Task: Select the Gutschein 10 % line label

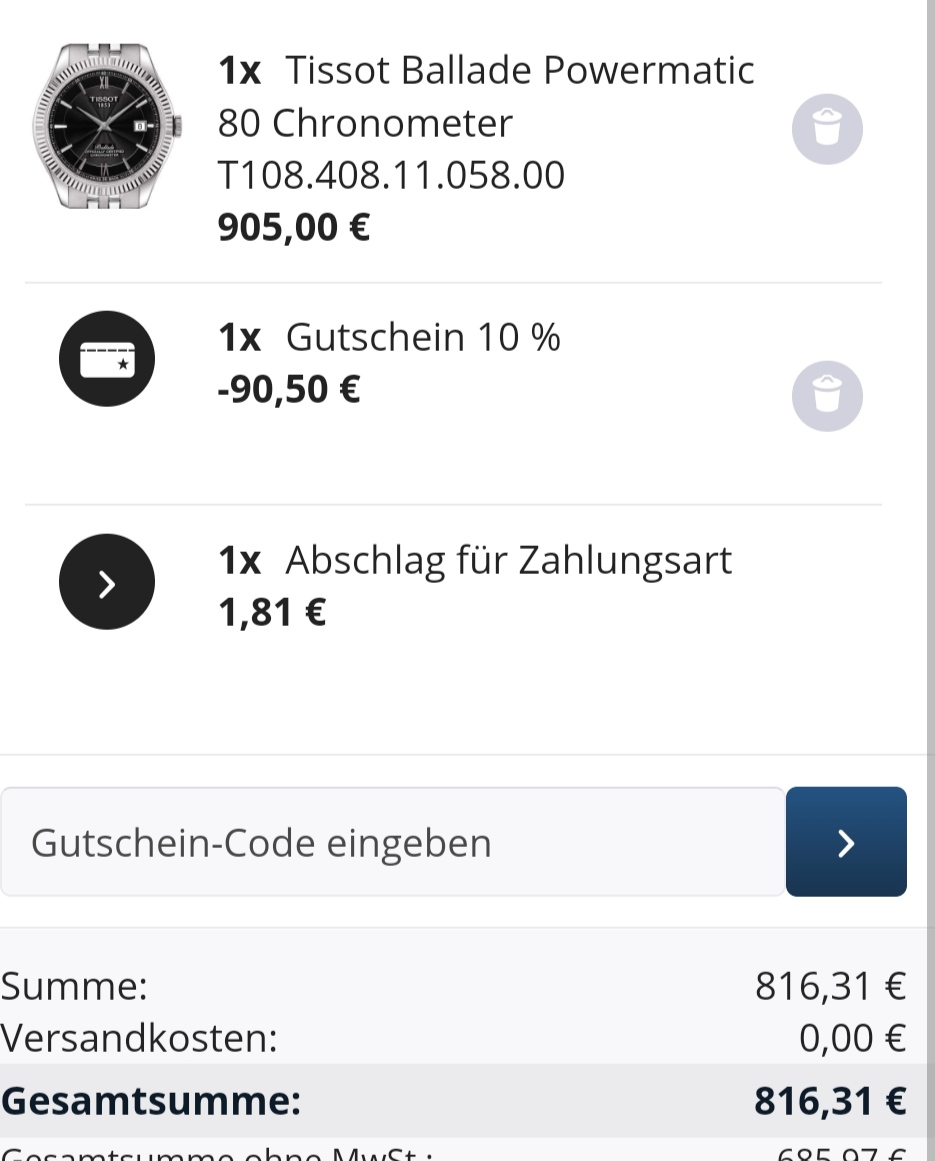Action: (x=423, y=338)
